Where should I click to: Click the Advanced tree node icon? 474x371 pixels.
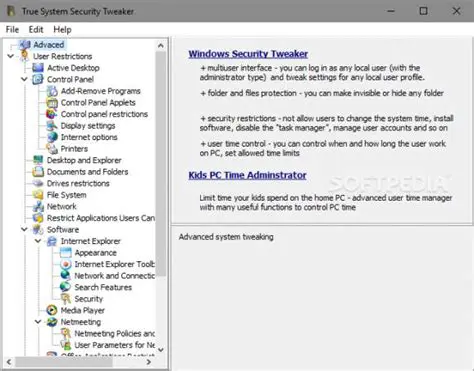click(25, 45)
